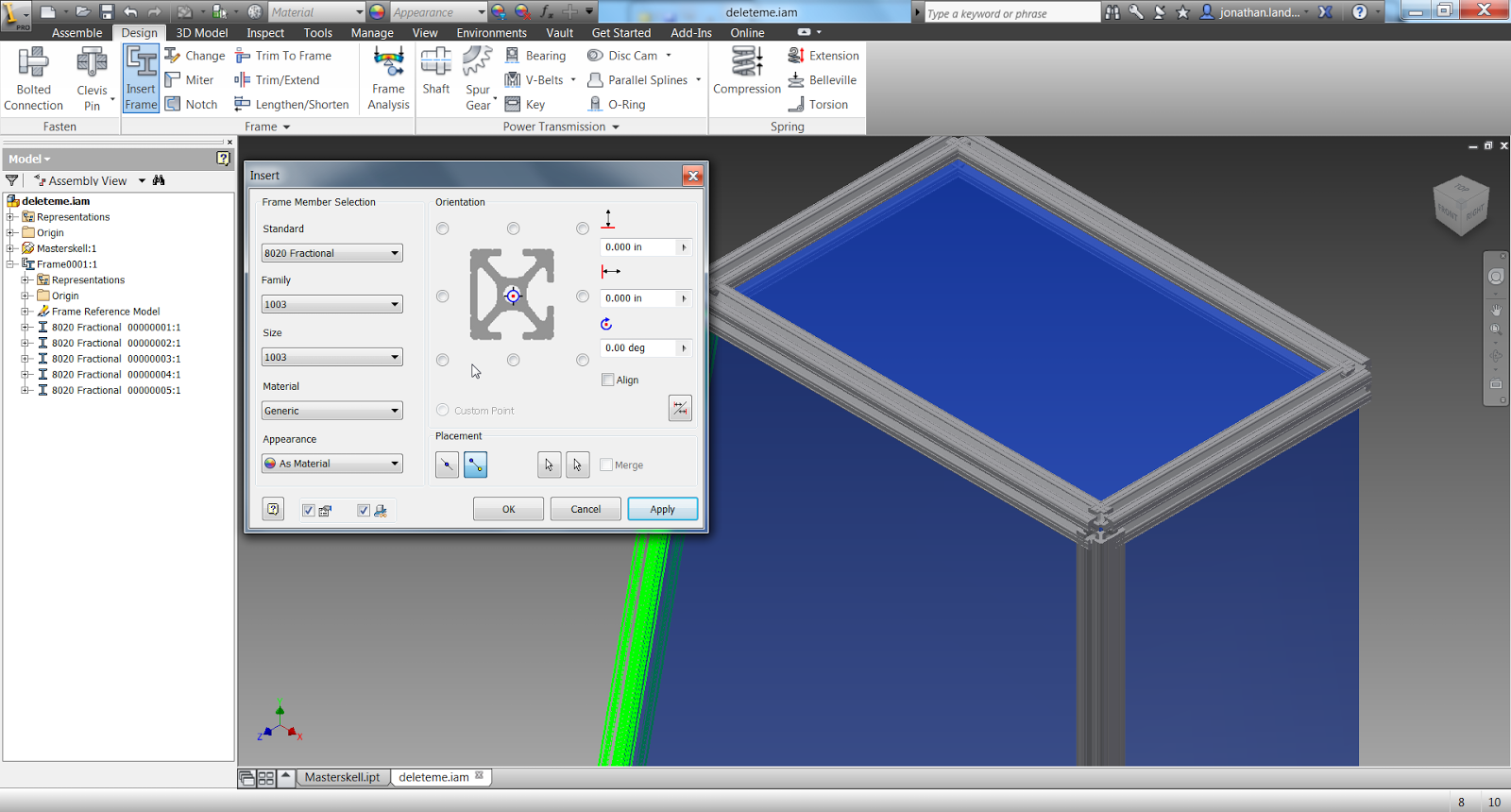Viewport: 1511px width, 812px height.
Task: Switch to the Masterskell.ipt document tab
Action: (342, 777)
